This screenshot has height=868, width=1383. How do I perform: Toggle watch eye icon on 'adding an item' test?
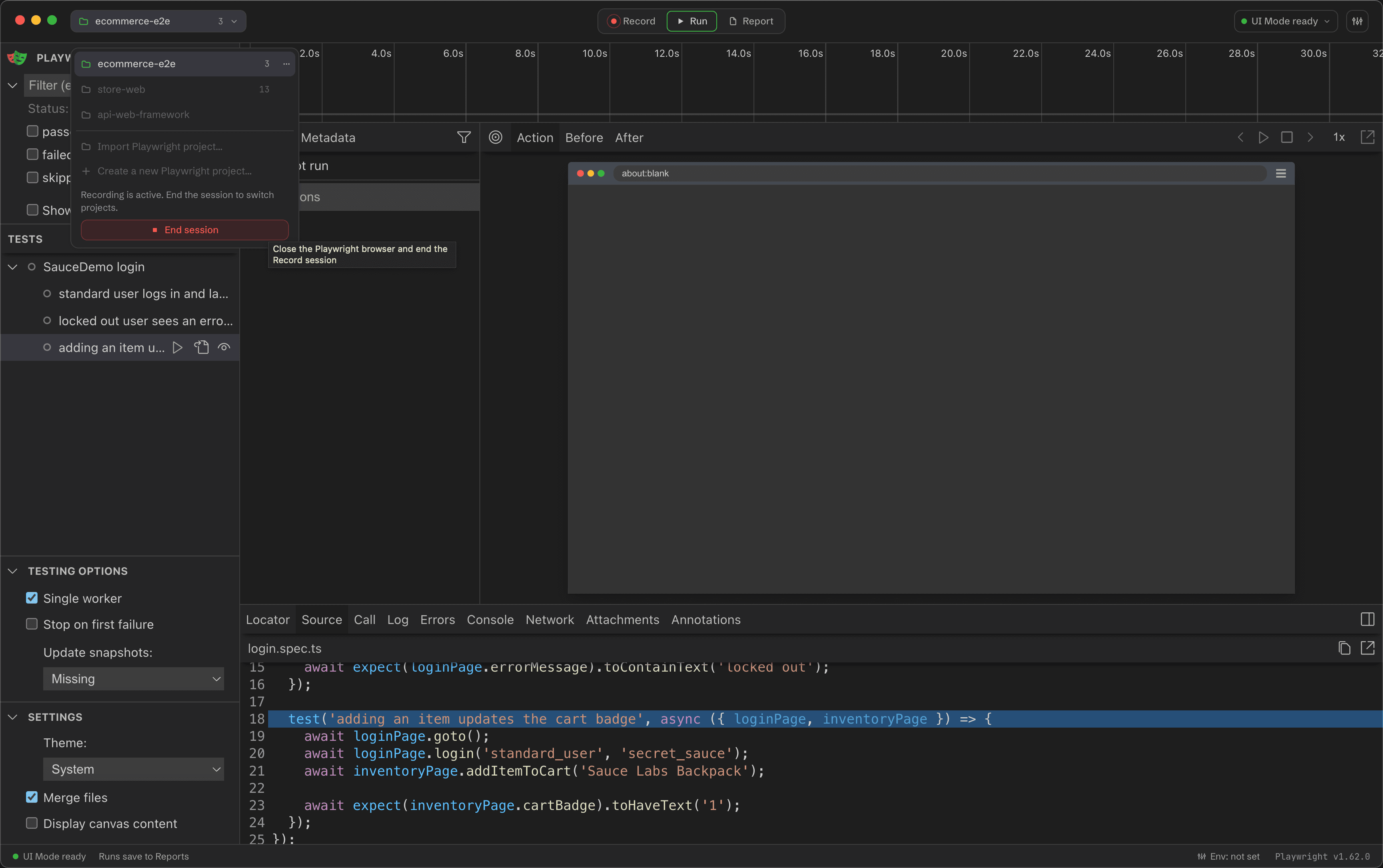[x=224, y=347]
